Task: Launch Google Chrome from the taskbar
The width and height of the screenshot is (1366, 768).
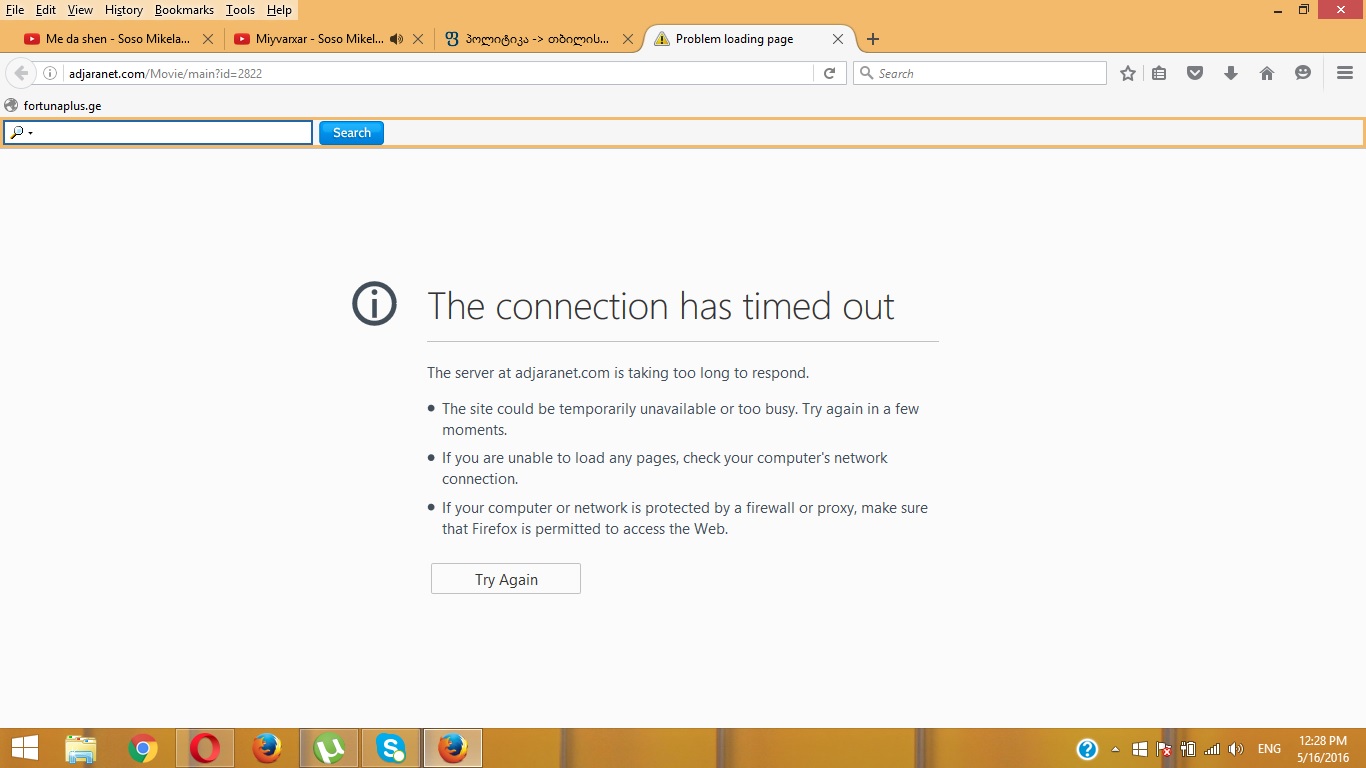Action: (143, 748)
